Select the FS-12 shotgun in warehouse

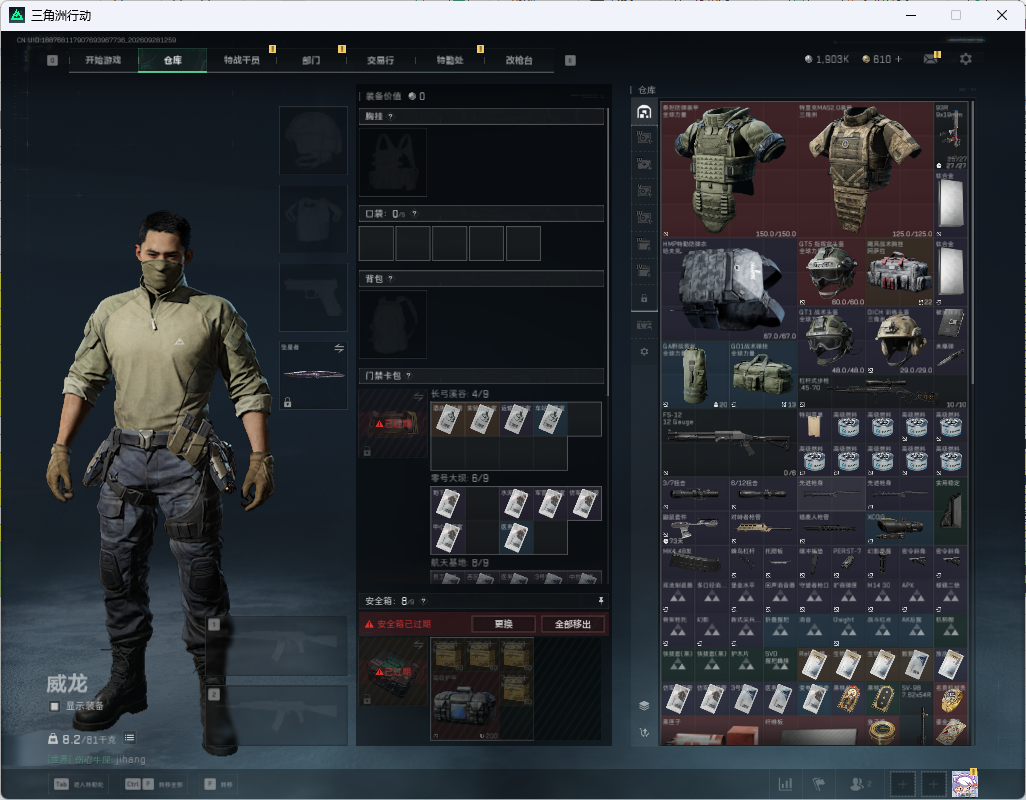pos(729,443)
